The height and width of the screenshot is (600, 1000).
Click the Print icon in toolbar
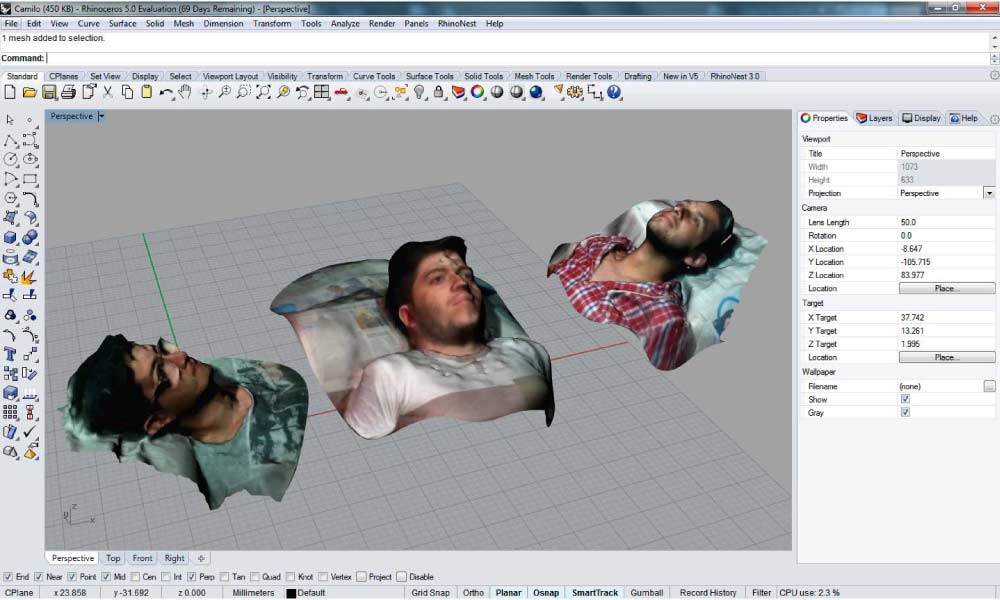point(68,92)
